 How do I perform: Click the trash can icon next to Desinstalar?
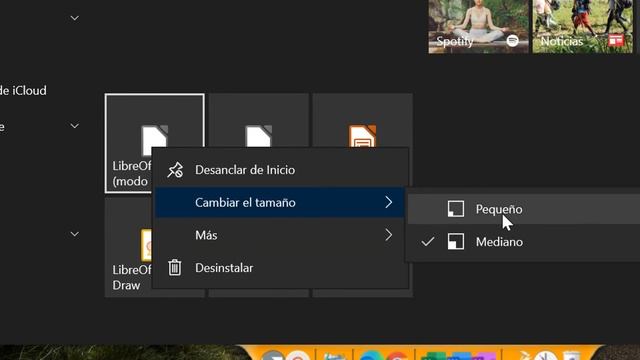tap(175, 268)
